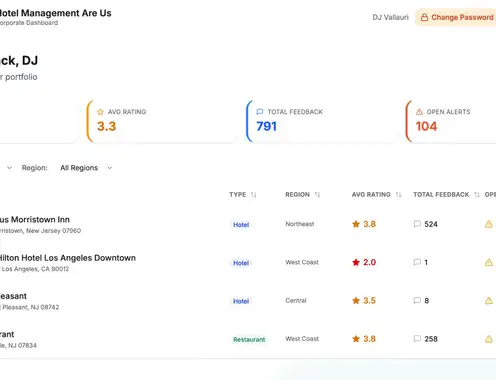Click the feedback bubble icon beside 258
The image size is (496, 380).
point(417,339)
